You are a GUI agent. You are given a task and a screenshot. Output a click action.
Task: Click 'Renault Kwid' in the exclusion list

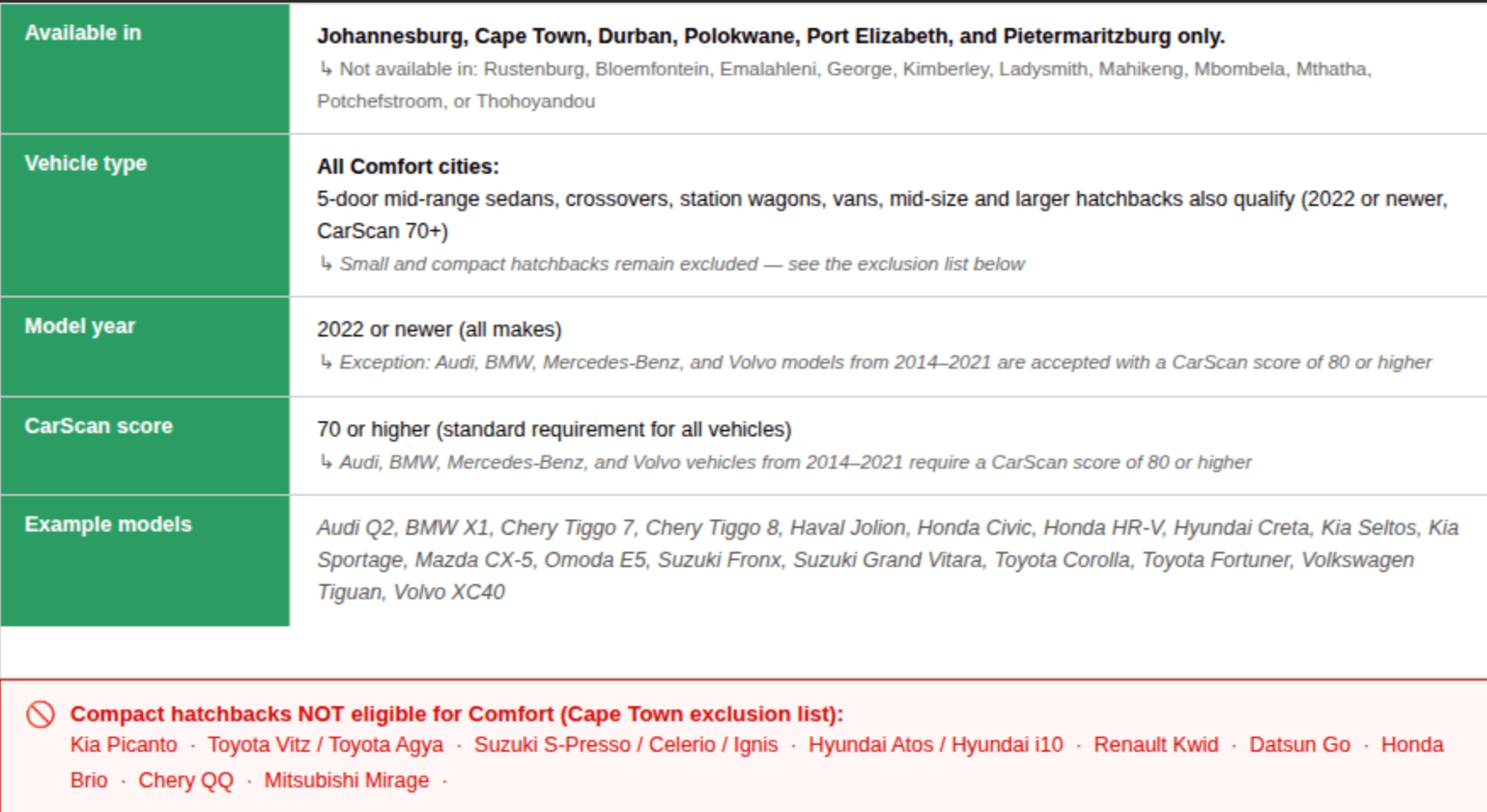1156,744
